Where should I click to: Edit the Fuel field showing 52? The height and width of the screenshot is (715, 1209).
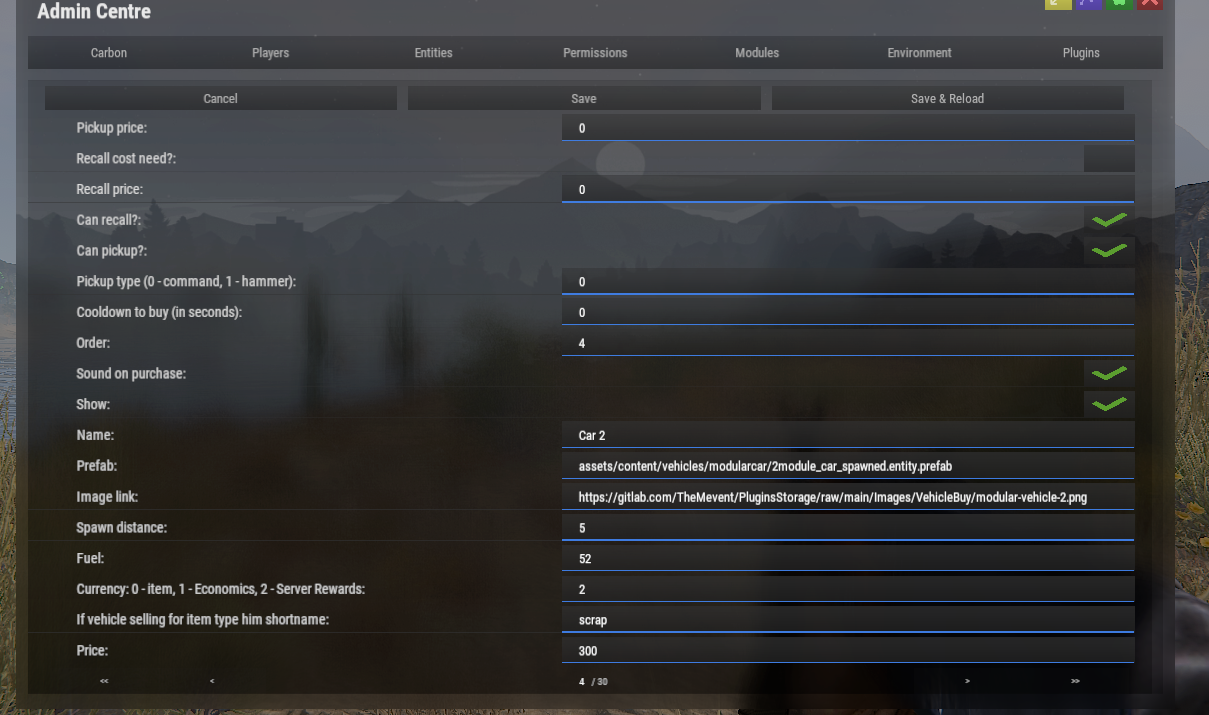tap(848, 559)
